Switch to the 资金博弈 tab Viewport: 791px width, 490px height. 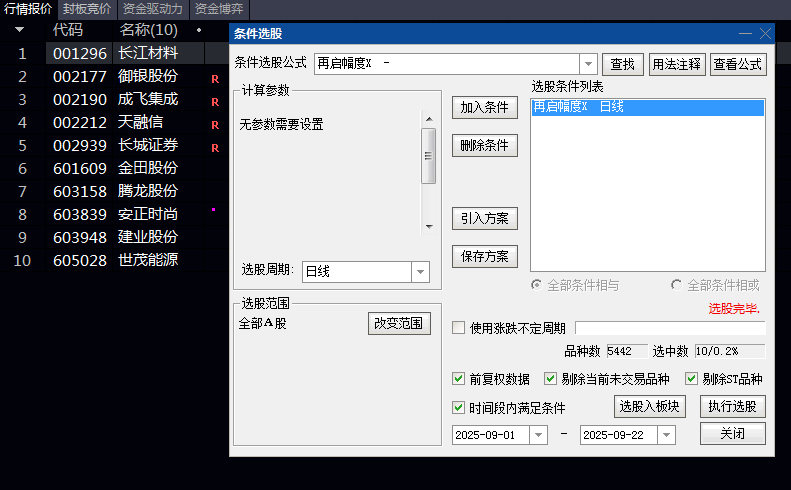219,9
